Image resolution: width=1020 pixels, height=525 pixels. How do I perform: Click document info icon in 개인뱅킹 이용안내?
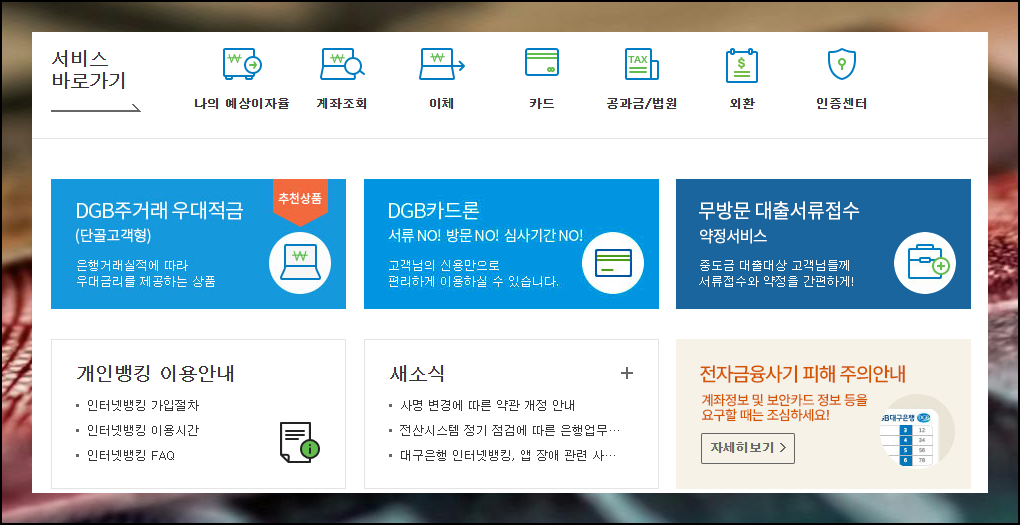(x=300, y=442)
